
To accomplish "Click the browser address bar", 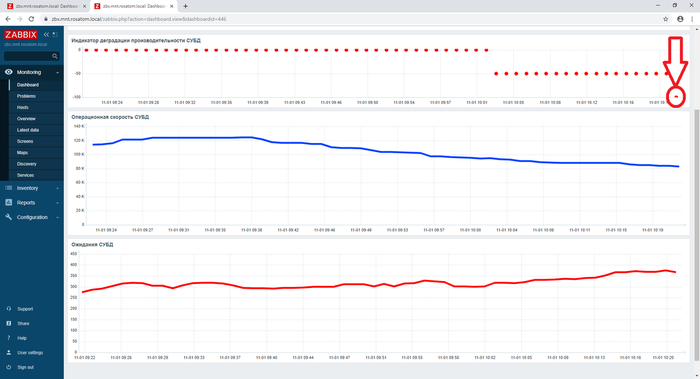I will [x=353, y=19].
